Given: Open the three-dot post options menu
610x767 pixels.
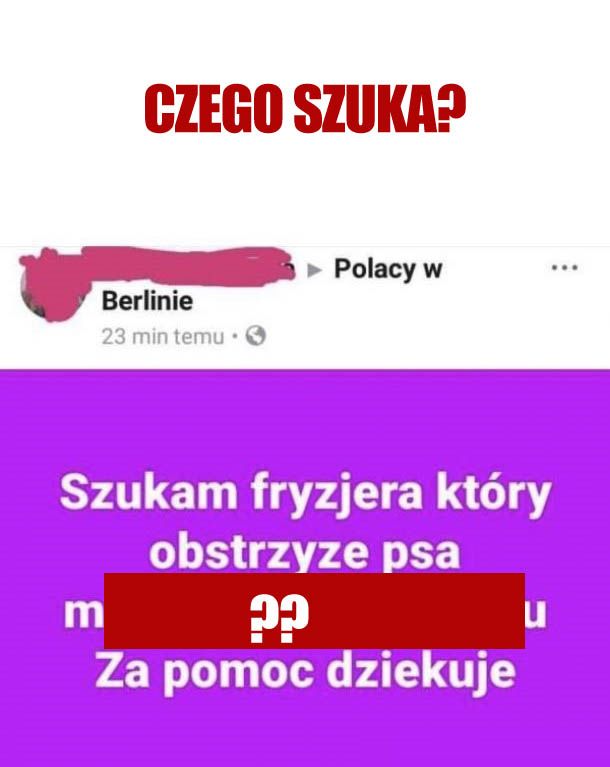Looking at the screenshot, I should coord(565,268).
